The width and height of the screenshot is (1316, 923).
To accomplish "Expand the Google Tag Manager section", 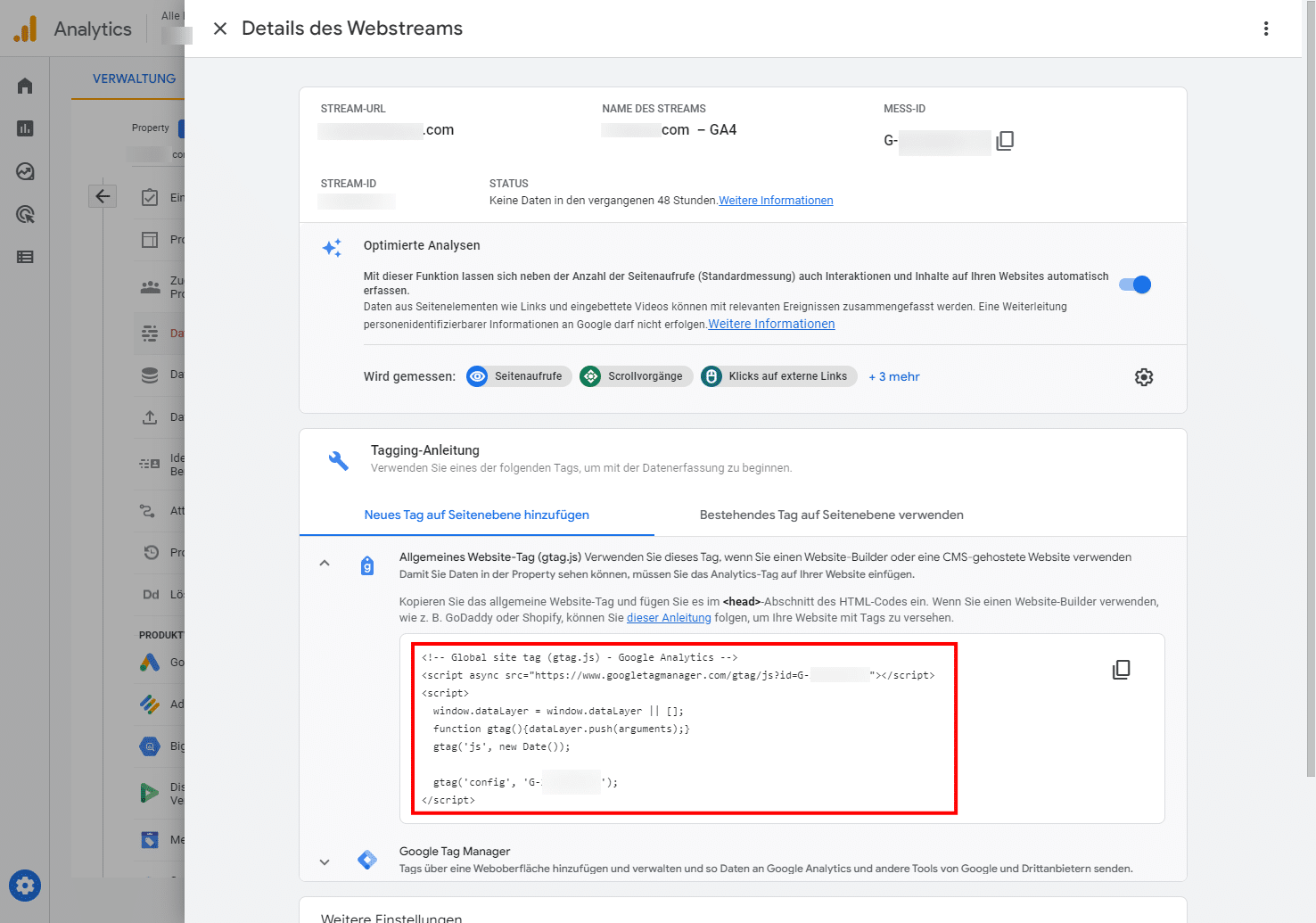I will click(x=325, y=861).
